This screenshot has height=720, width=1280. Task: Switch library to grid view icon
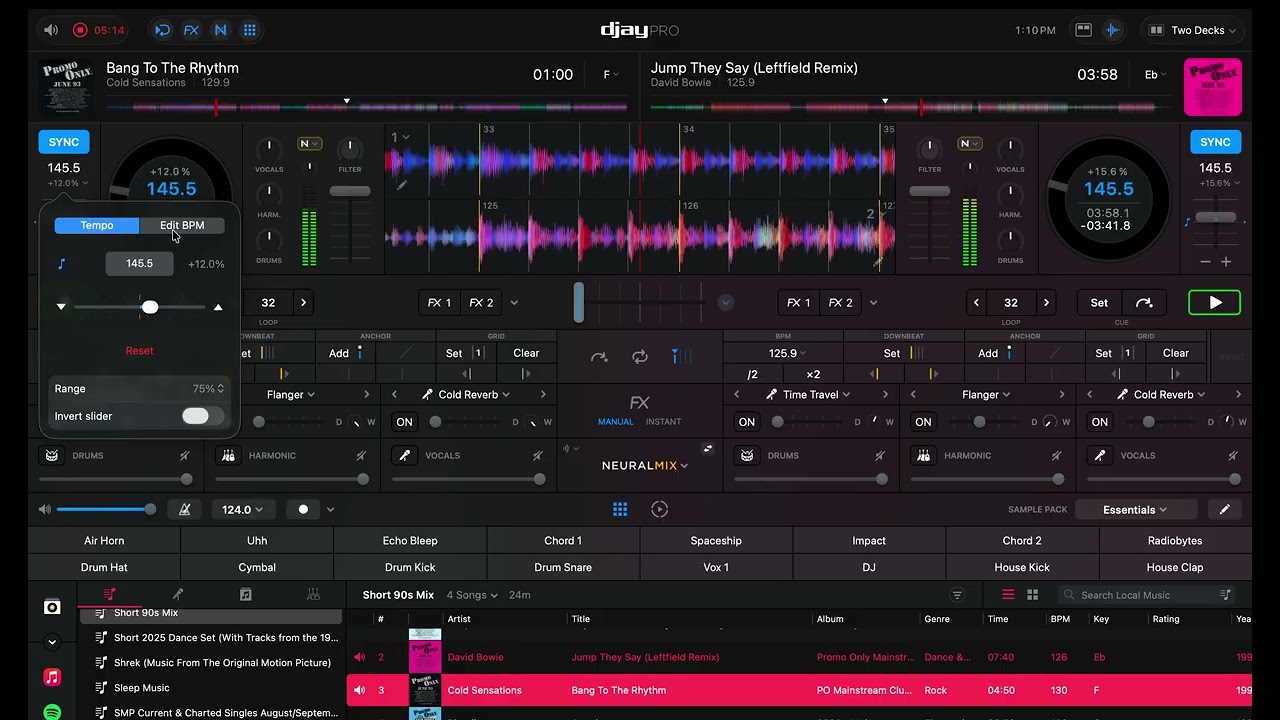click(1033, 595)
